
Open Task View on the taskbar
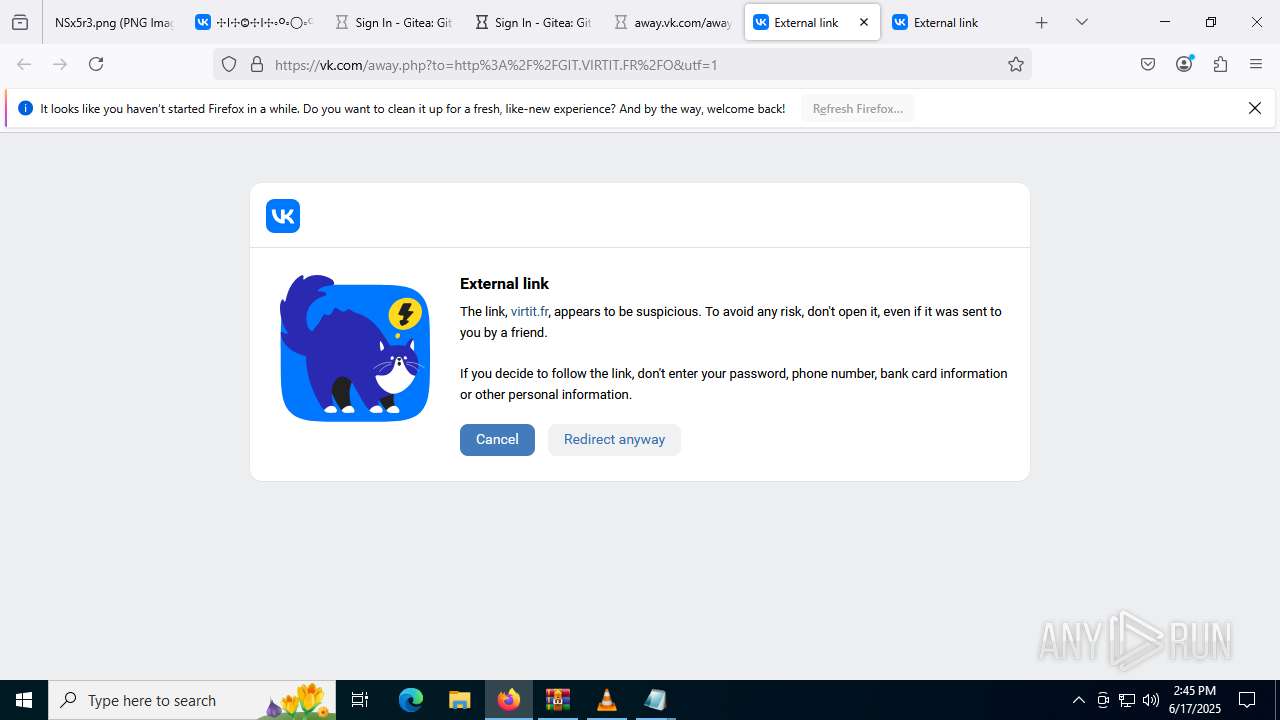pyautogui.click(x=360, y=700)
